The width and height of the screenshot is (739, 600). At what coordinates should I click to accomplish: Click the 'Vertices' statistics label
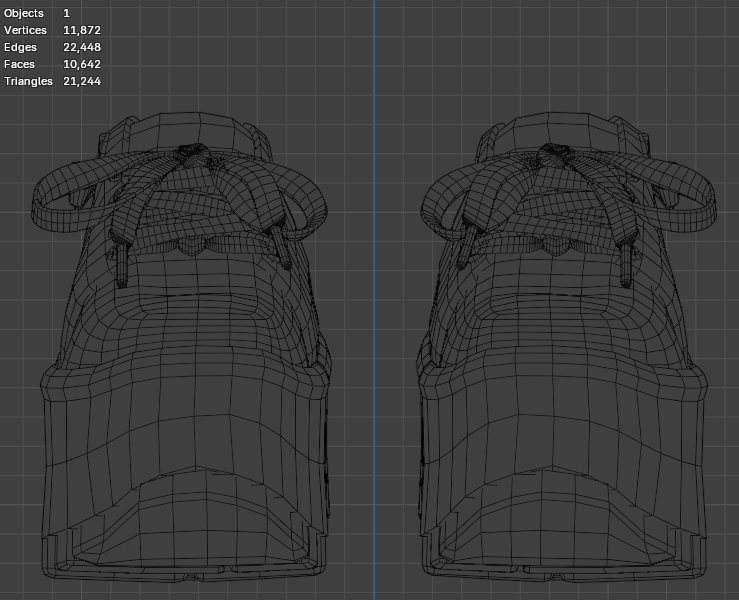point(25,30)
